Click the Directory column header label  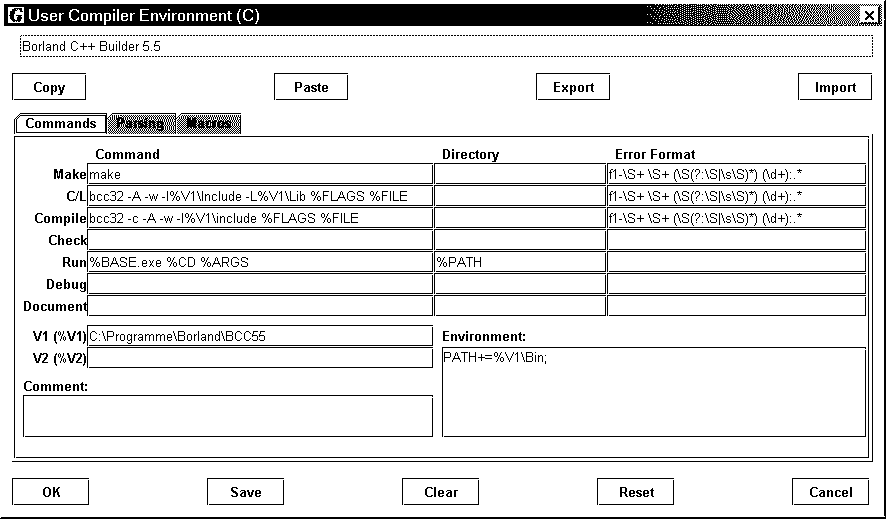470,154
